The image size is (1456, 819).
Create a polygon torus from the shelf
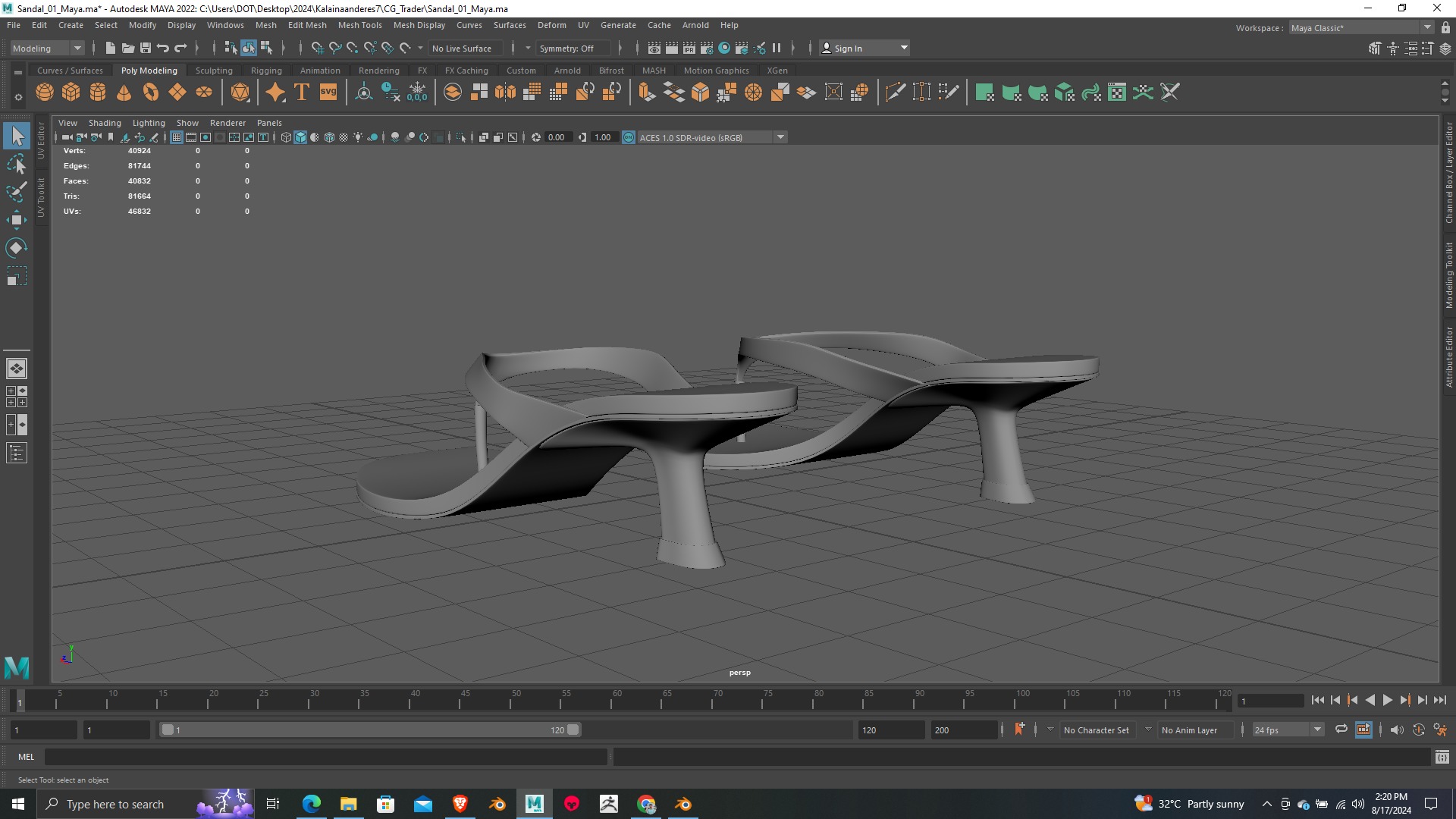coord(151,93)
